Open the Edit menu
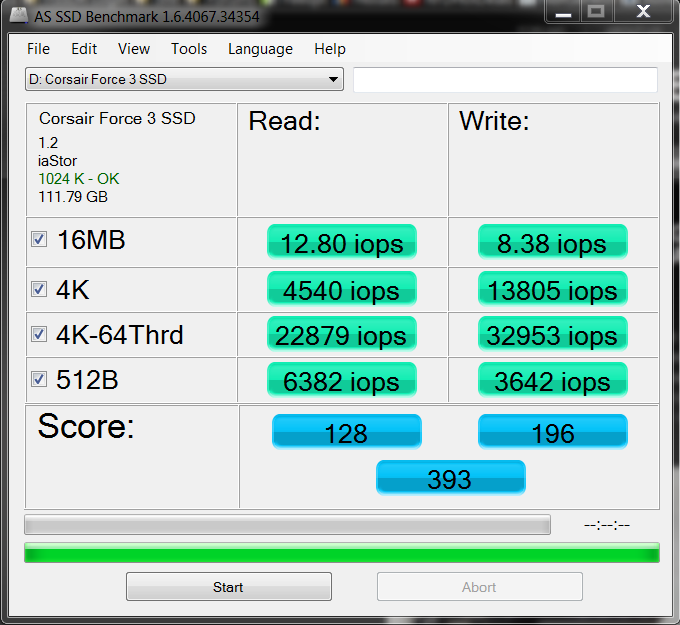680x625 pixels. (84, 49)
